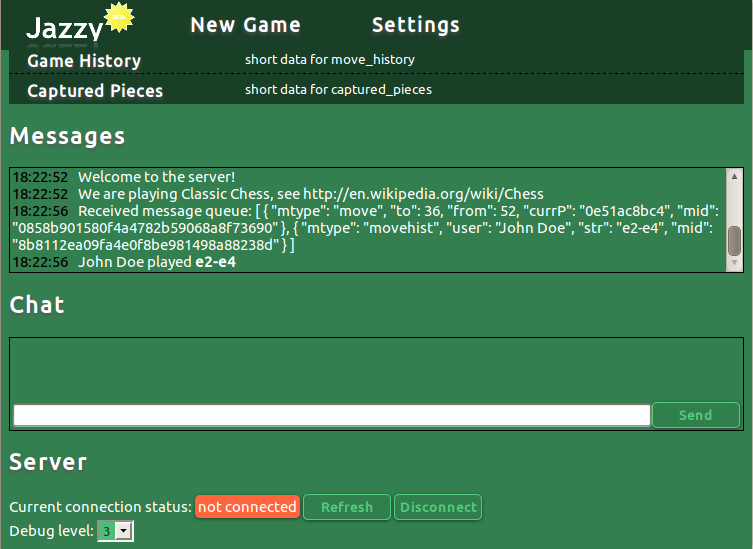753x549 pixels.
Task: Click the messages scrollbar thumb
Action: 735,240
